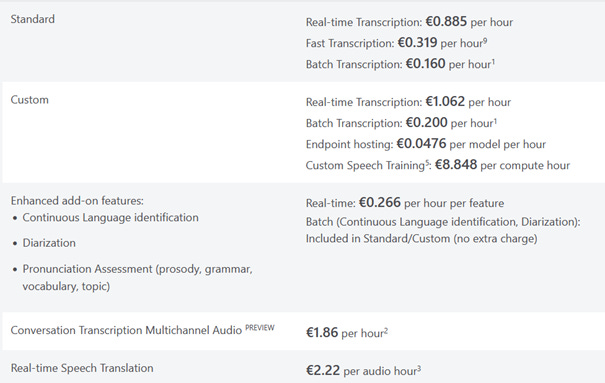Click the Custom tier label
Viewport: 605px width, 383px height.
click(x=29, y=100)
